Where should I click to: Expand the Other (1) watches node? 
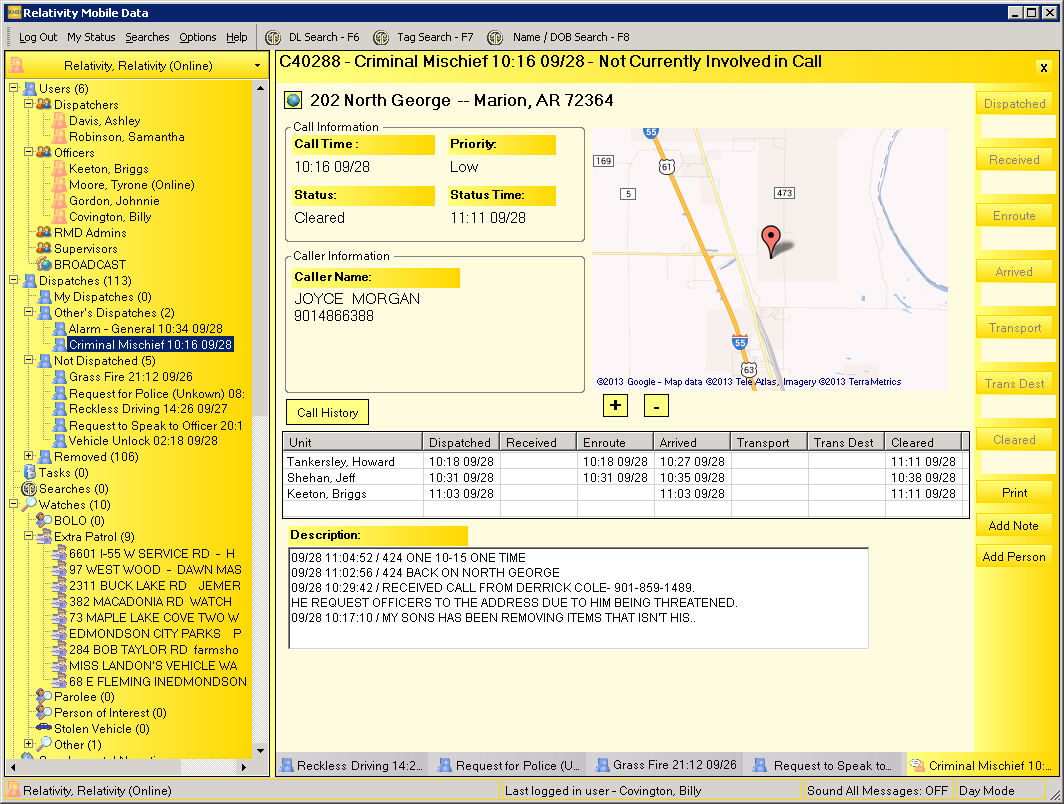[28, 744]
